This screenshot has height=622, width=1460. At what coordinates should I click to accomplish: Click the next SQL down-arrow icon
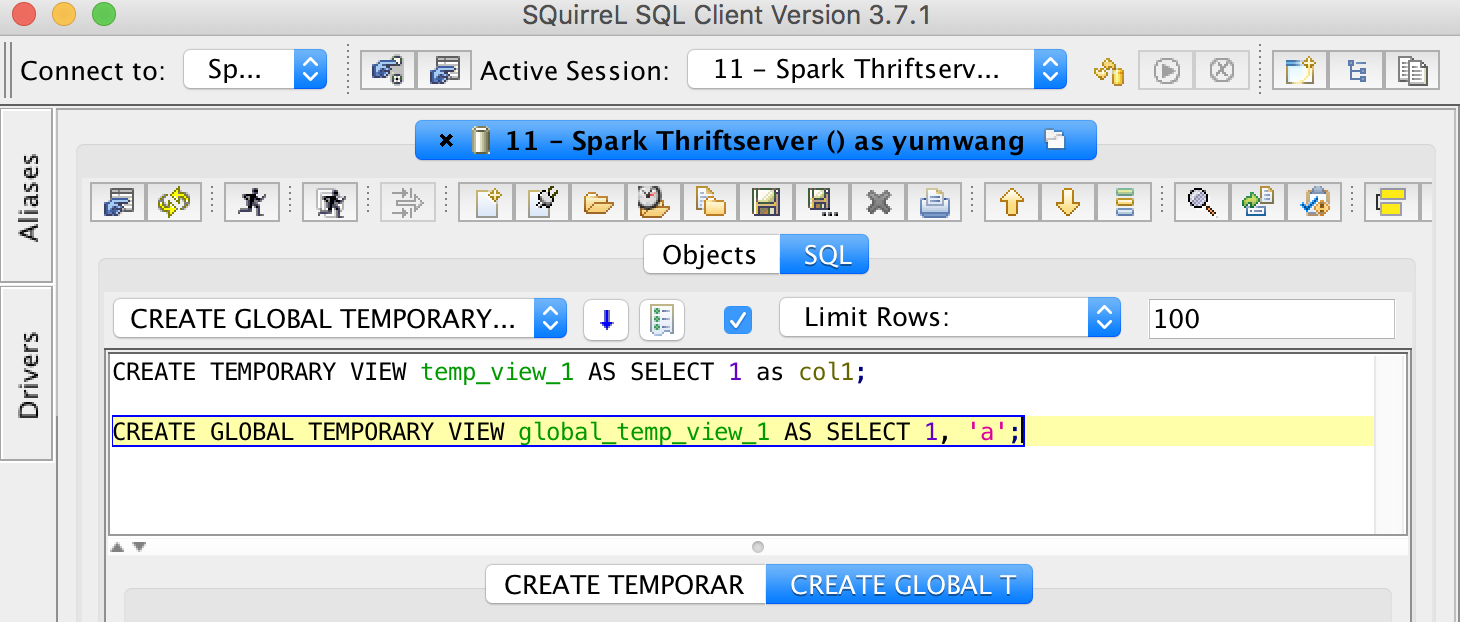[1068, 202]
